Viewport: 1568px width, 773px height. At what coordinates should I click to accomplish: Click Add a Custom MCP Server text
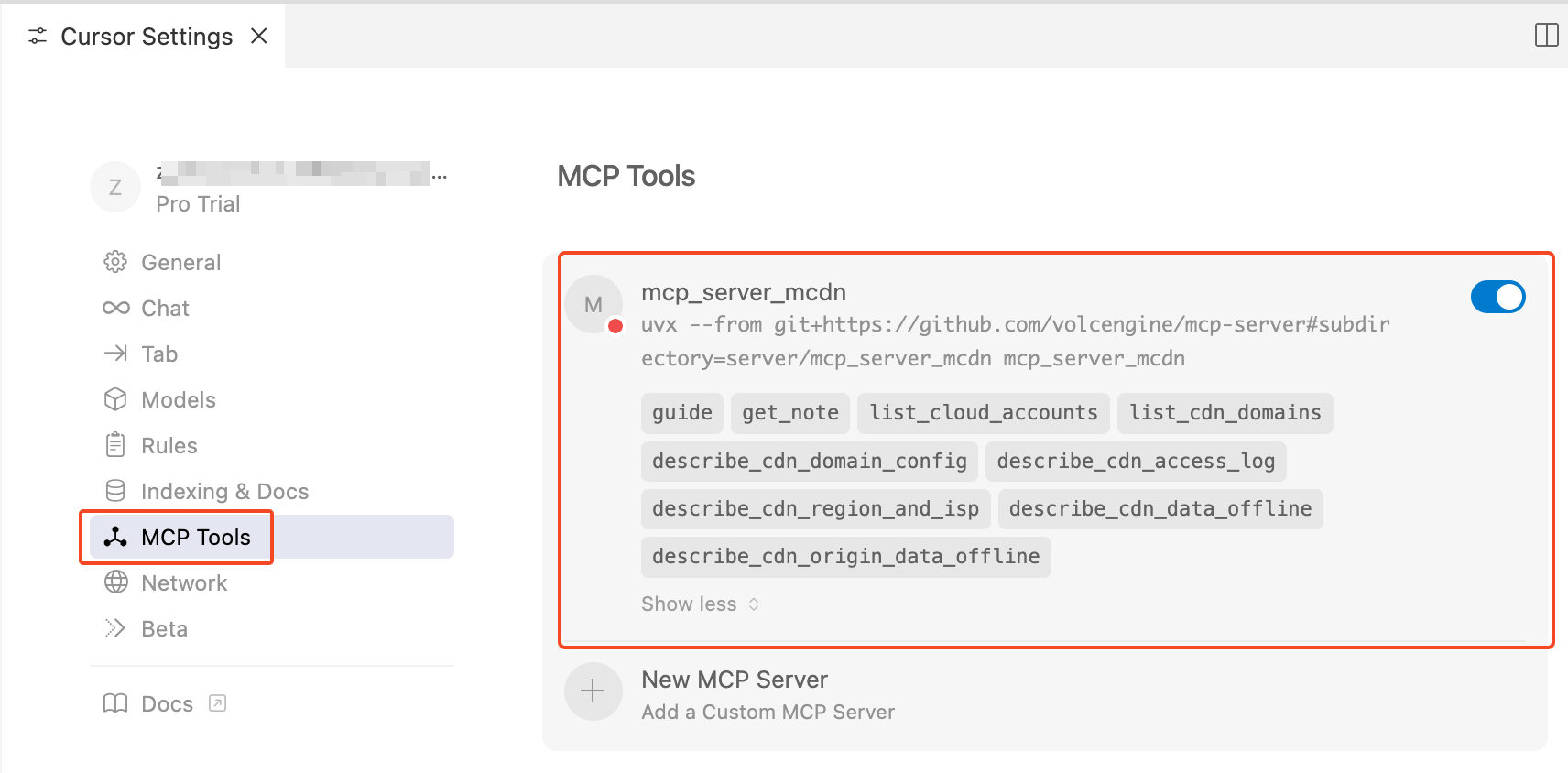point(768,713)
